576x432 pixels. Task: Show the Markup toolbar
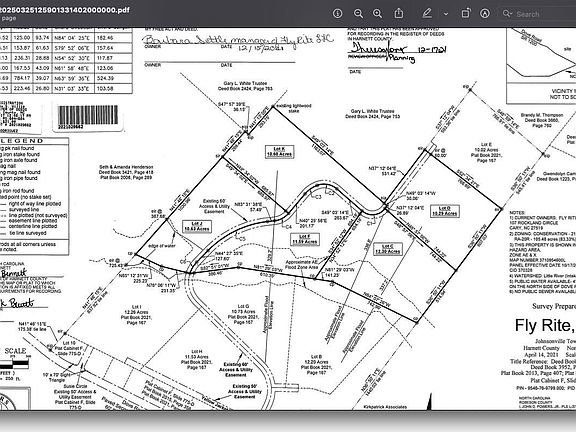point(485,14)
